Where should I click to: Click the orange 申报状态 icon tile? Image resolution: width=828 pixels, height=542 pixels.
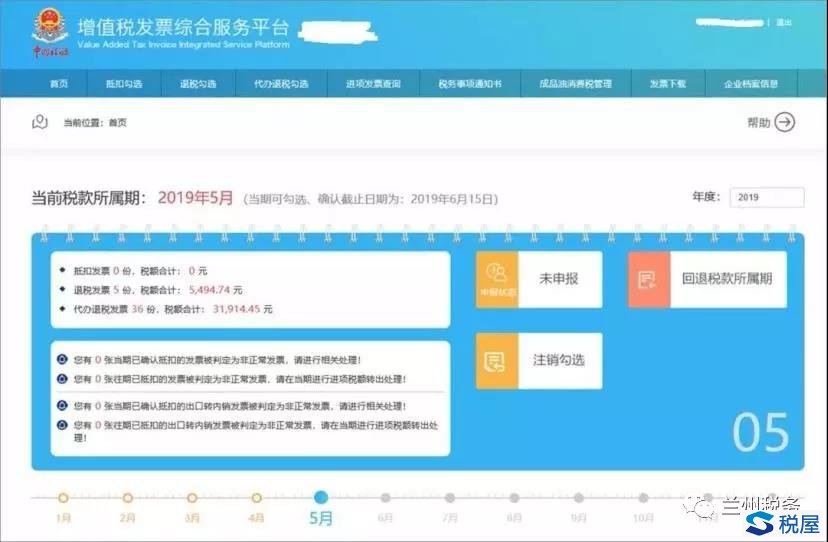(496, 279)
